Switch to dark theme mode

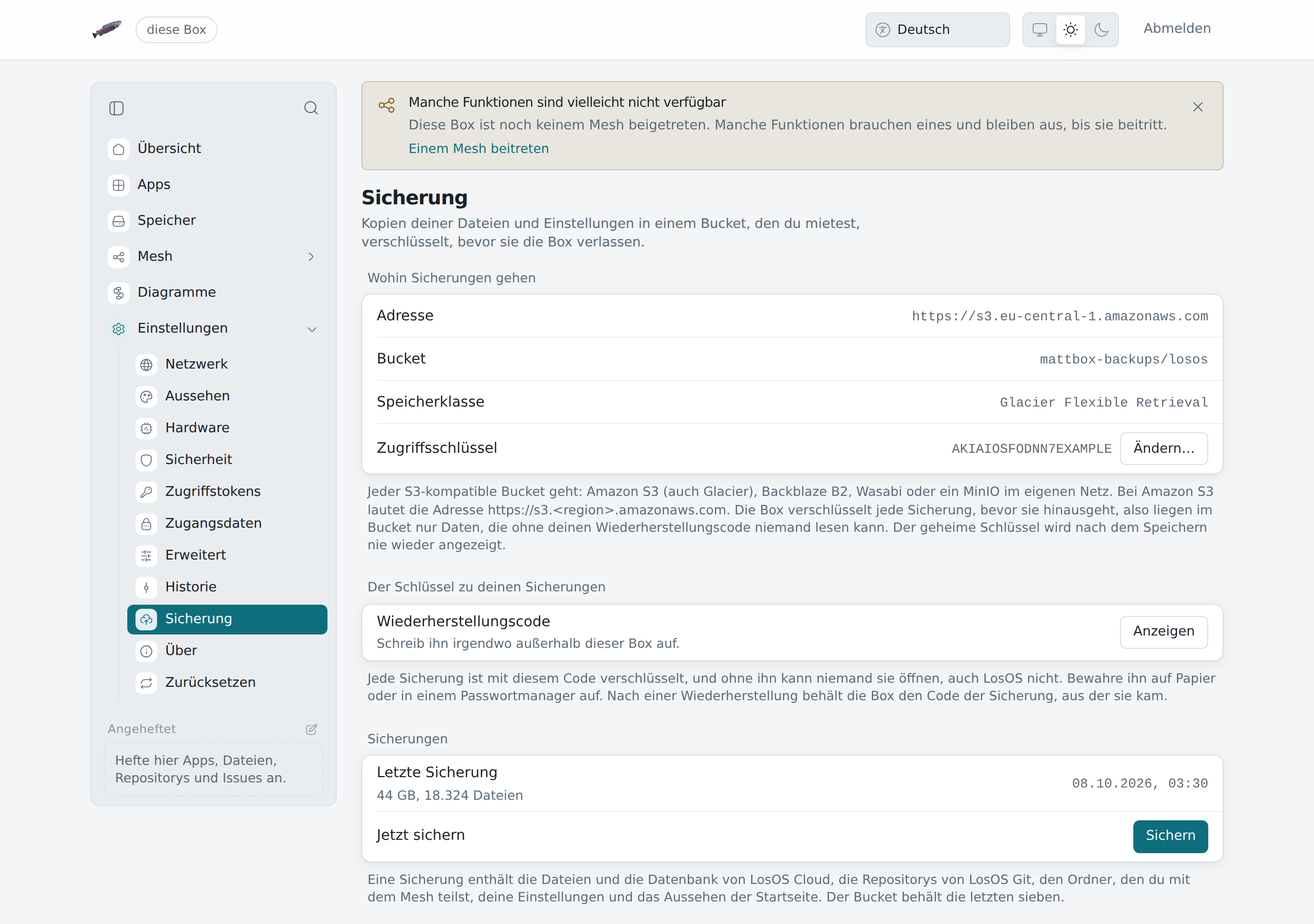coord(1102,30)
